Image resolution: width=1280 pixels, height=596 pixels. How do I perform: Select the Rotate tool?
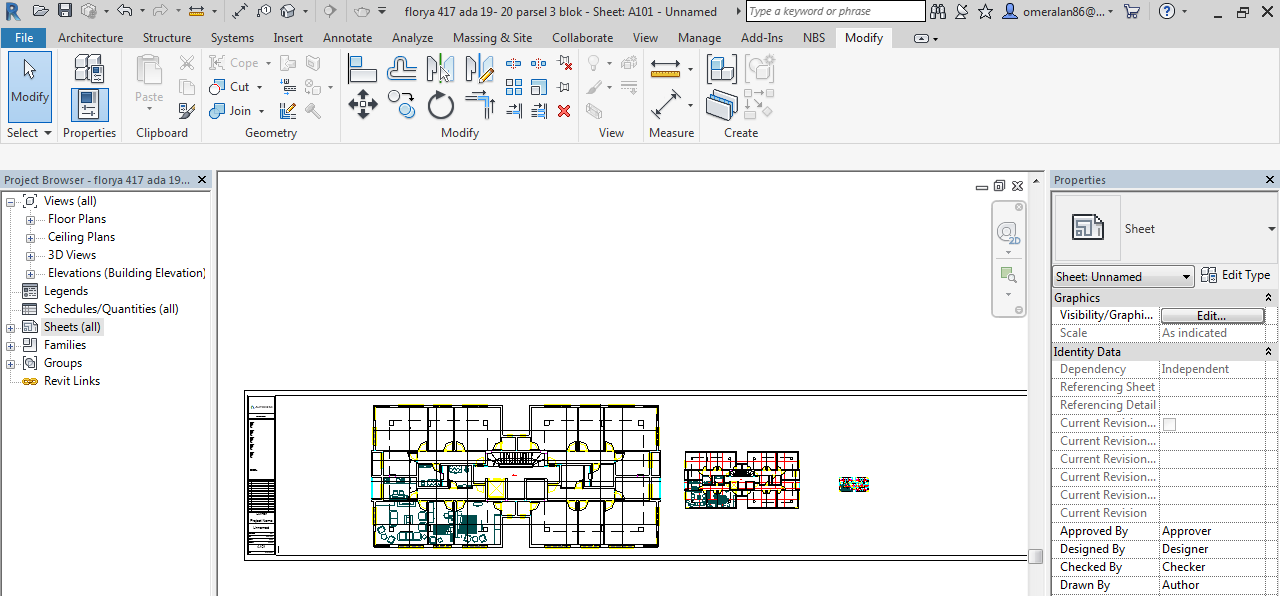coord(441,104)
